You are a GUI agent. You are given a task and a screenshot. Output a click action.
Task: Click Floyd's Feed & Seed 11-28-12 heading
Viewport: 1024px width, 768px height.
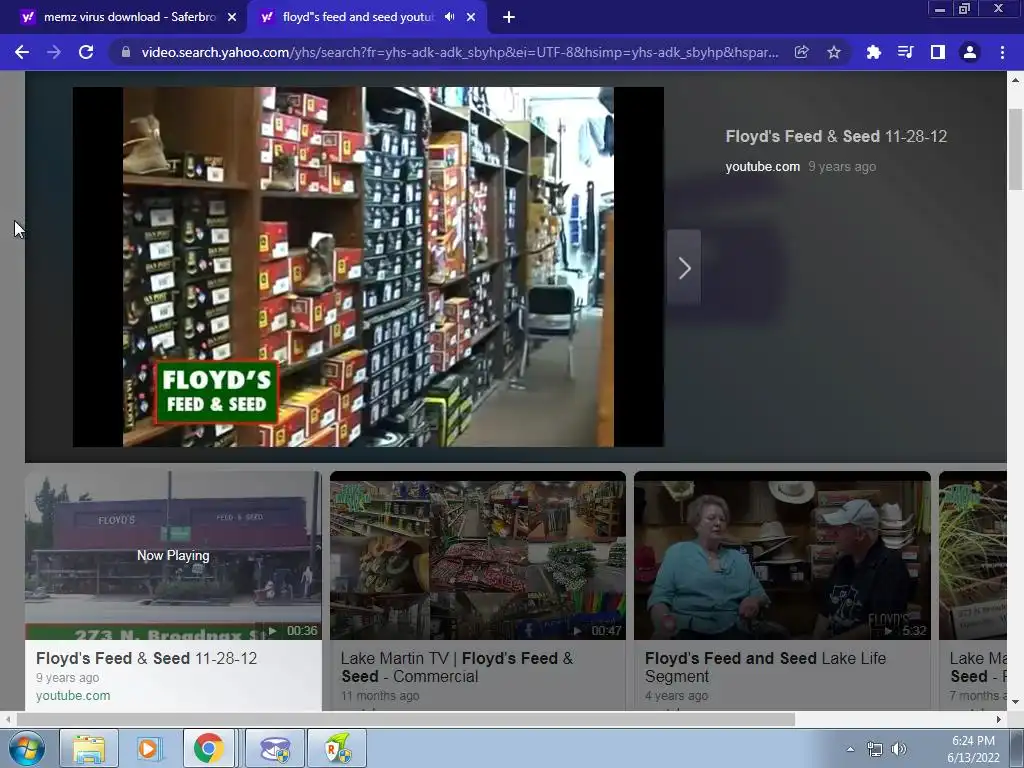tap(836, 136)
